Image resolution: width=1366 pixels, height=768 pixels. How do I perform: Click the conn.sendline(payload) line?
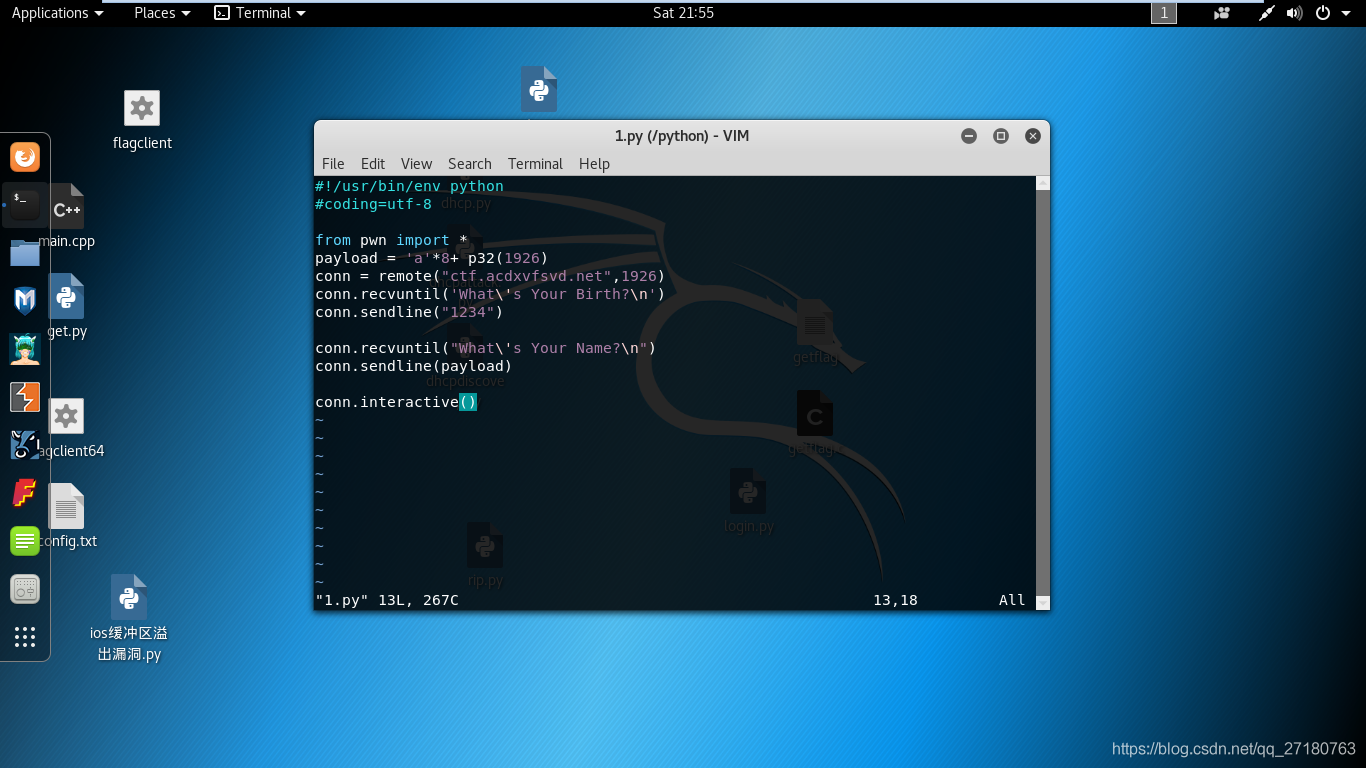point(413,366)
